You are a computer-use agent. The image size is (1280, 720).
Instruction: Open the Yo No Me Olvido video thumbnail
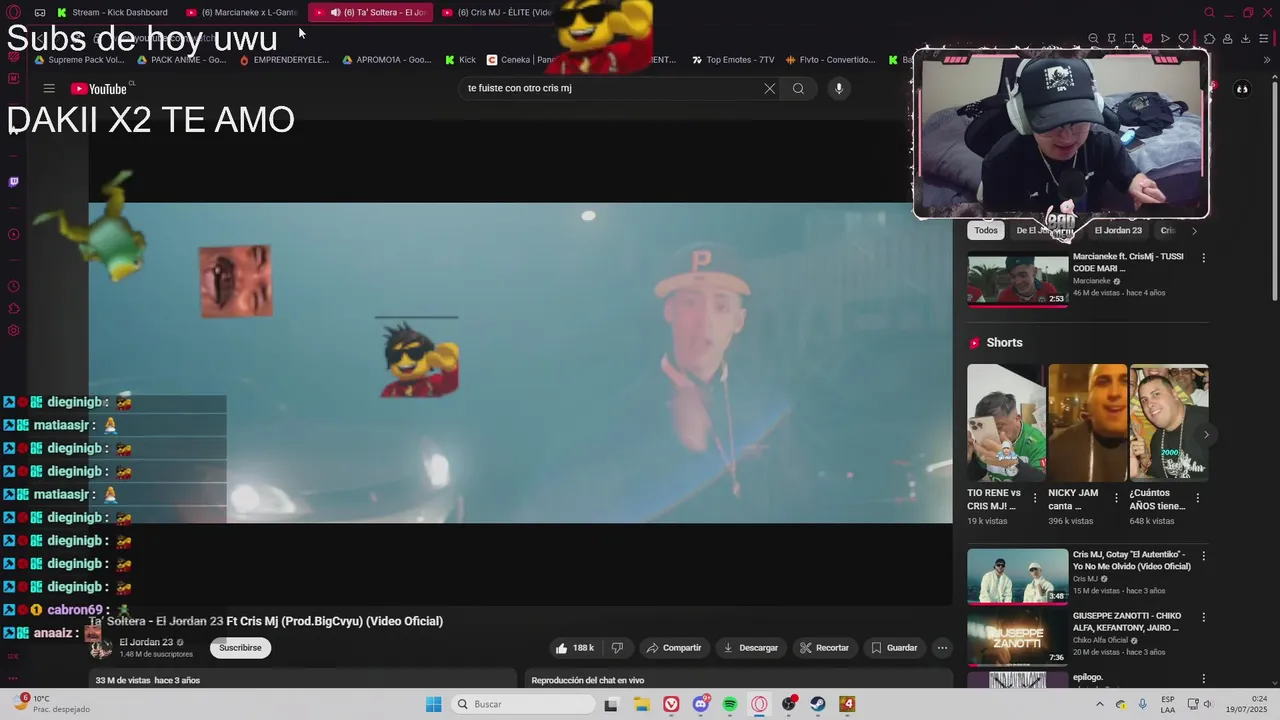(x=1018, y=576)
